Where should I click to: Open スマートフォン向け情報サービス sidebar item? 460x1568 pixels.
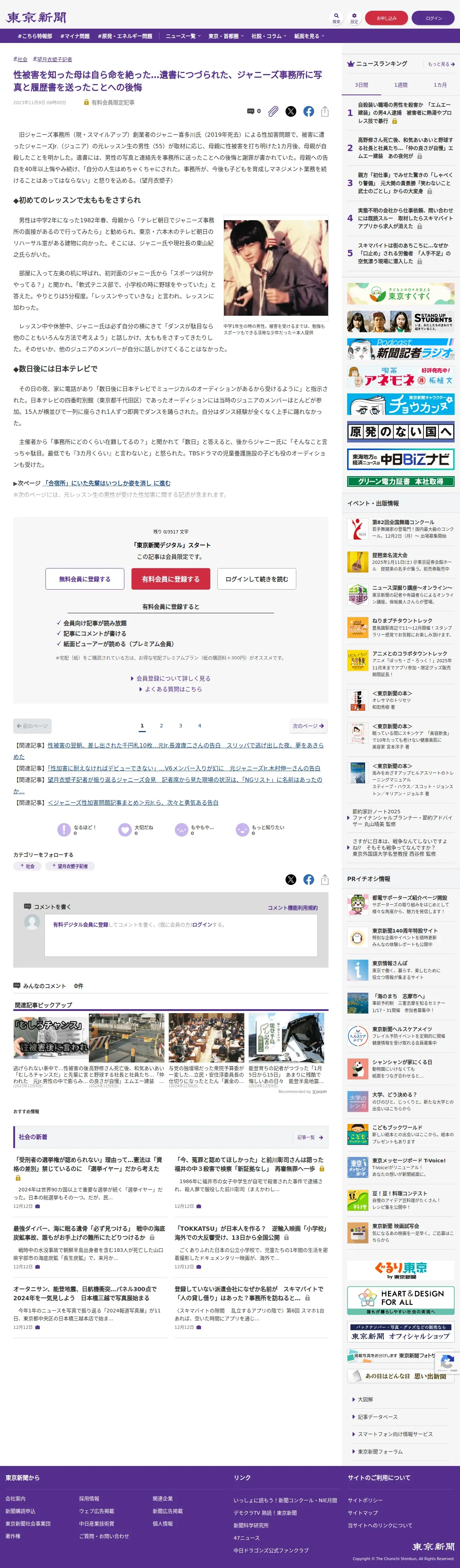[x=392, y=1434]
